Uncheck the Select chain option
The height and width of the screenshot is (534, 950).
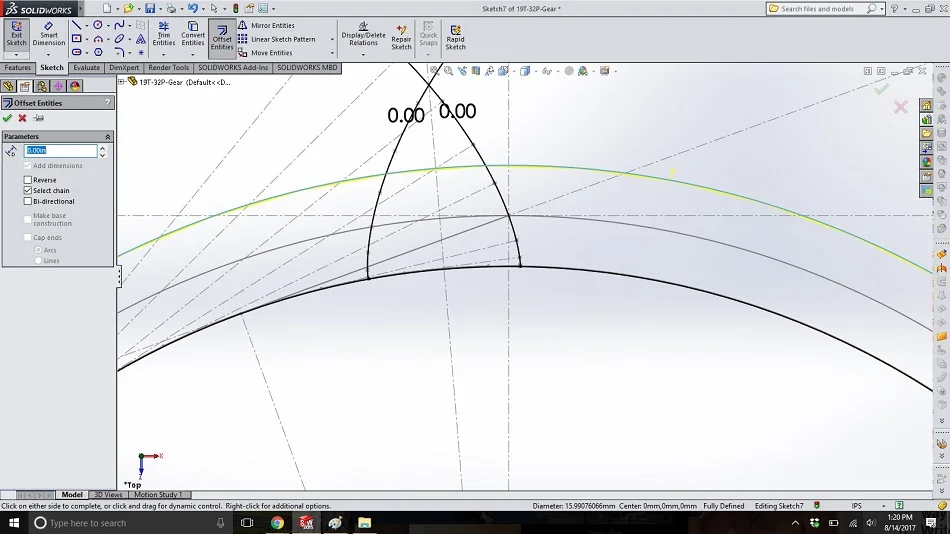click(28, 190)
